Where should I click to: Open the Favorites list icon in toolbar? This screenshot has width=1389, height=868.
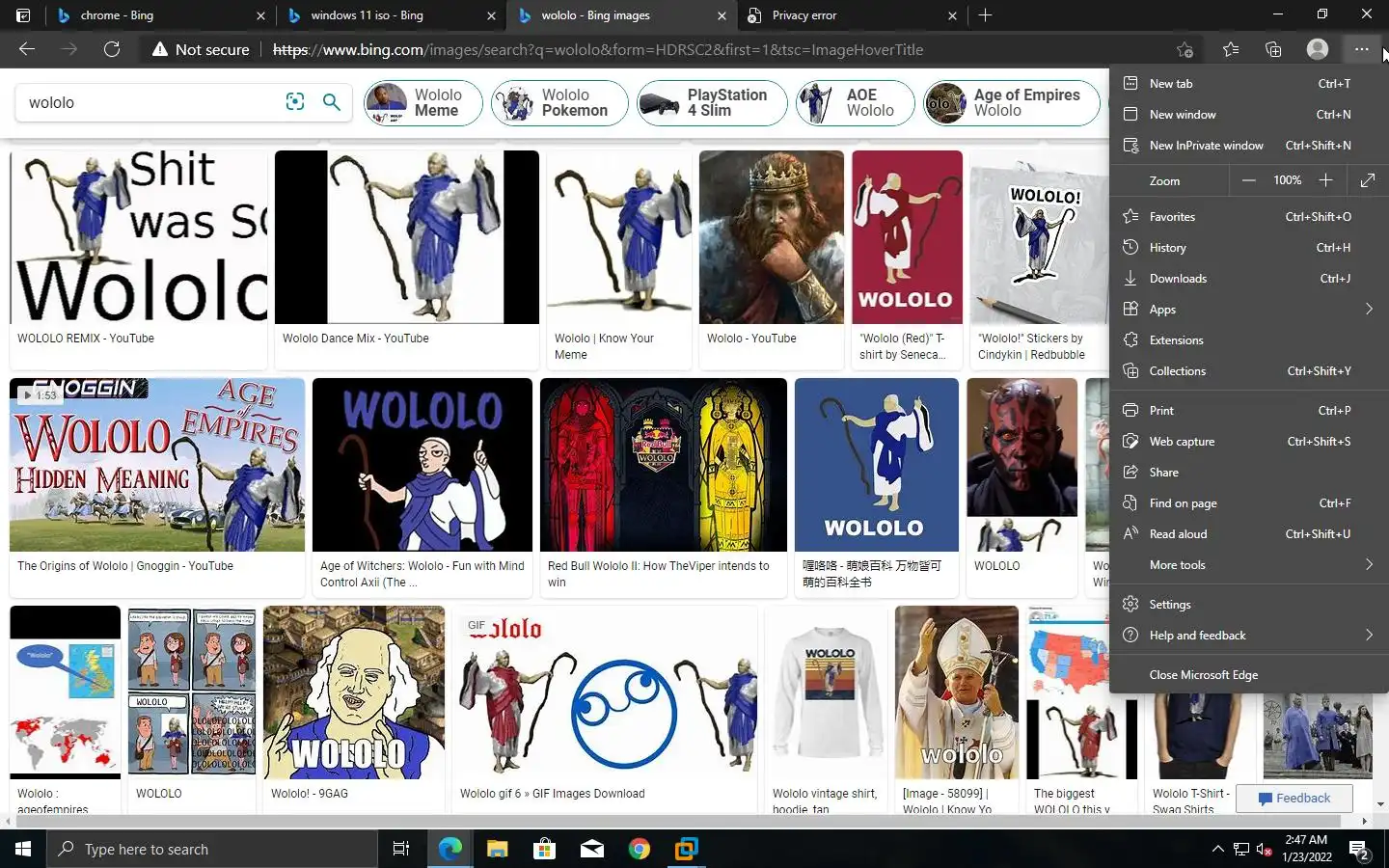pyautogui.click(x=1230, y=49)
